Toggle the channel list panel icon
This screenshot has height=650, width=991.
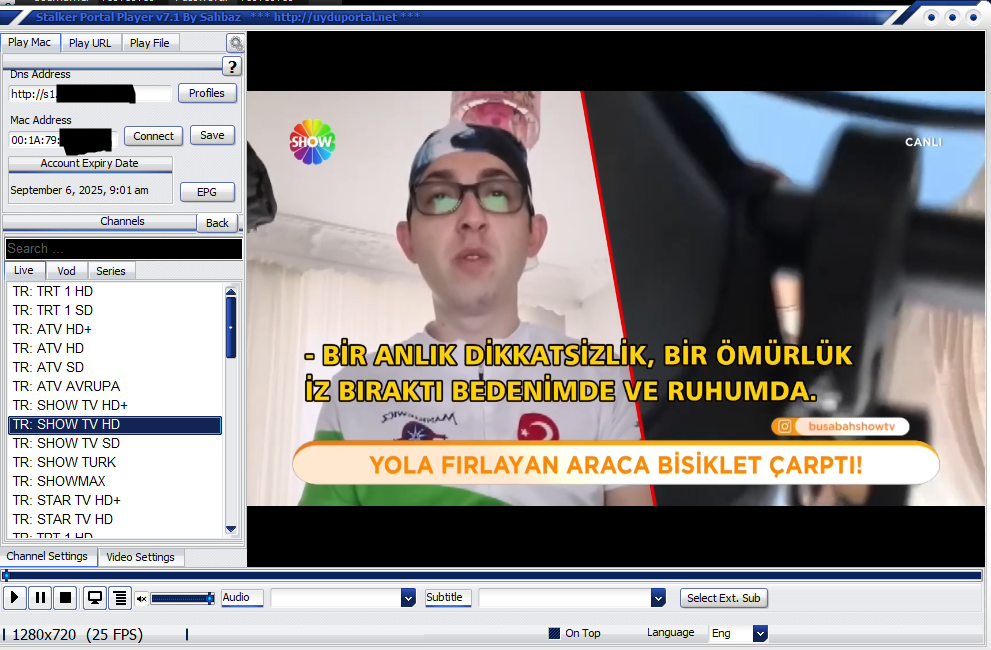tap(120, 598)
